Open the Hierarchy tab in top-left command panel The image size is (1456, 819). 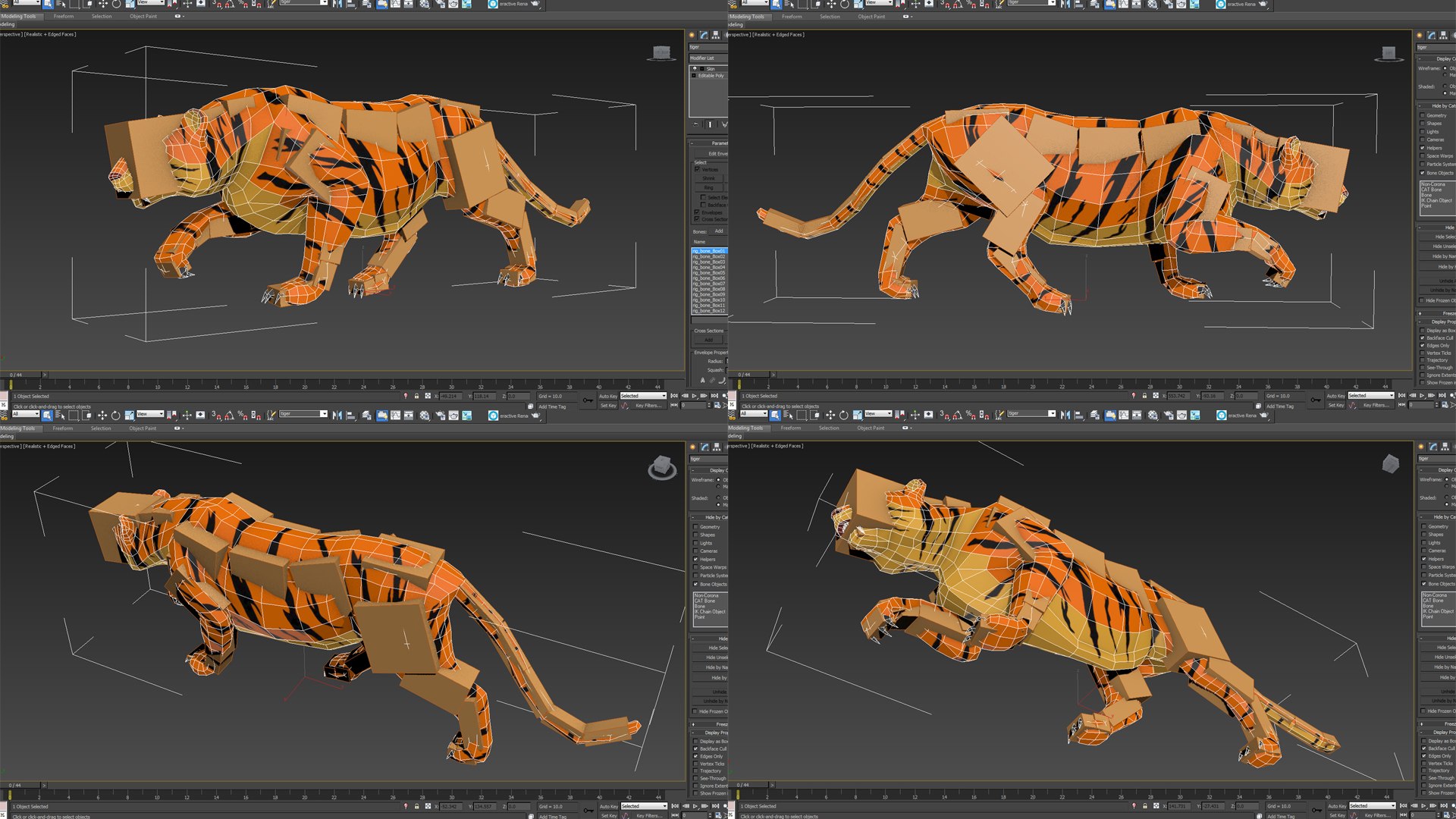(x=715, y=35)
